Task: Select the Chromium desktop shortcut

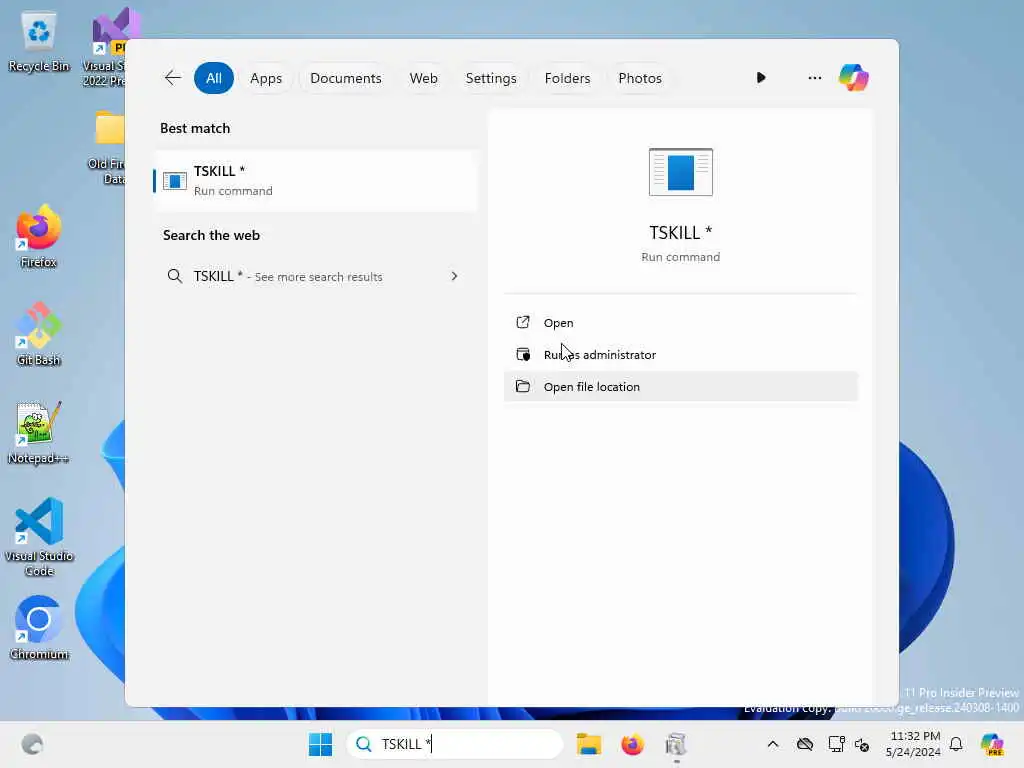Action: pos(39,628)
